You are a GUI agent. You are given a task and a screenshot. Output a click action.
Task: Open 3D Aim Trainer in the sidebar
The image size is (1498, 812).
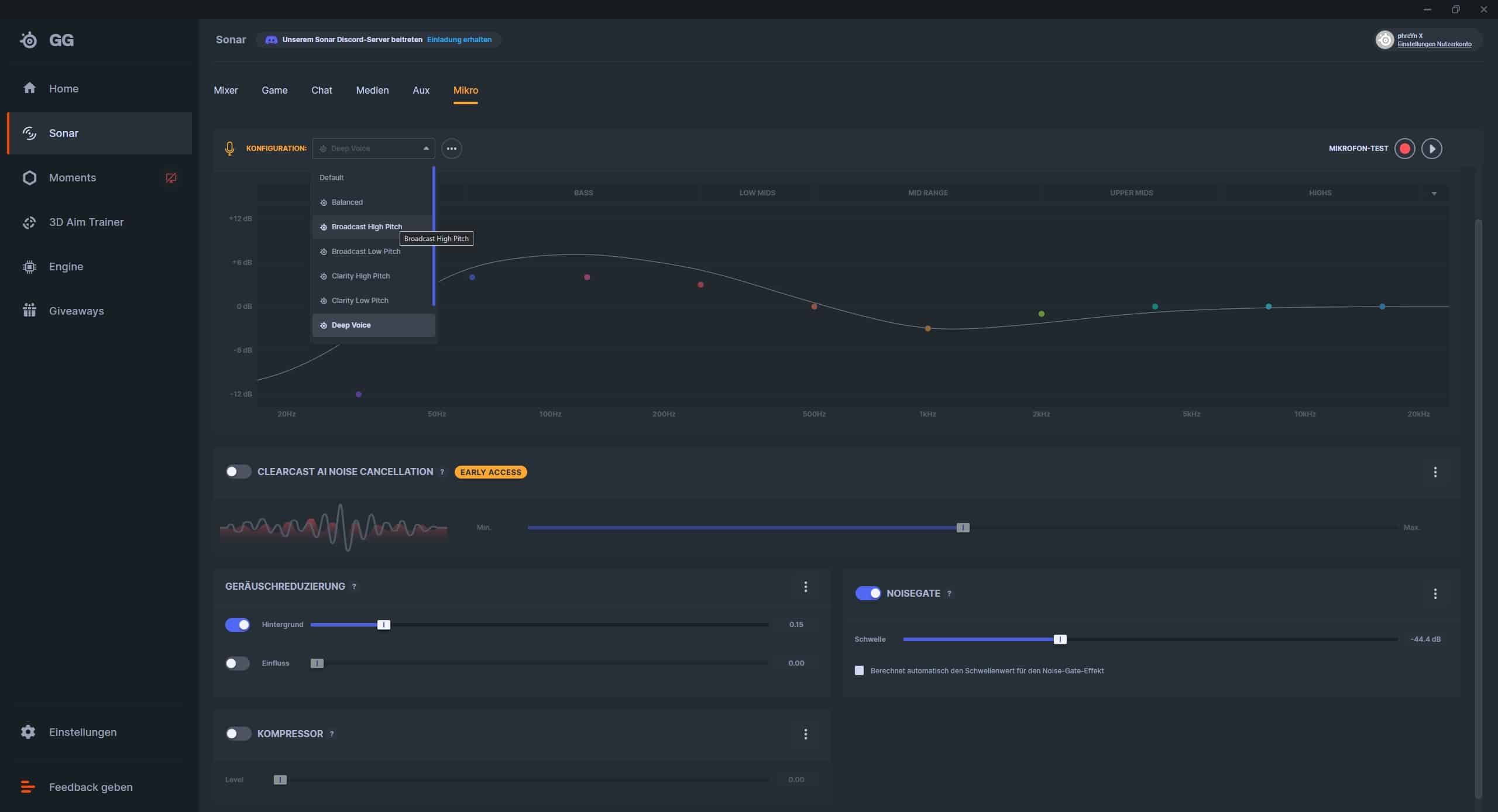[x=86, y=222]
